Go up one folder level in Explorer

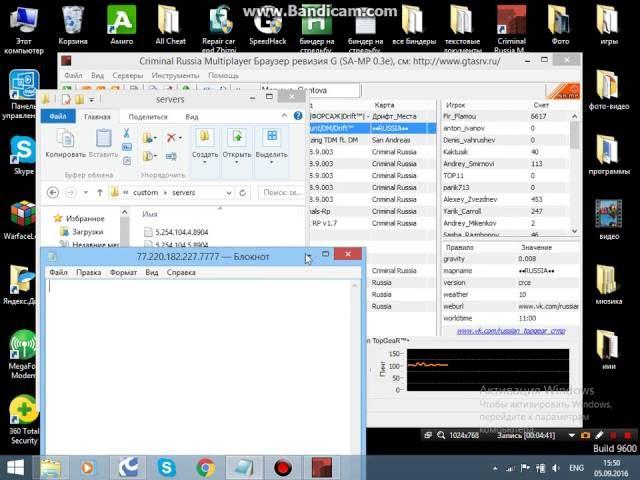click(100, 192)
